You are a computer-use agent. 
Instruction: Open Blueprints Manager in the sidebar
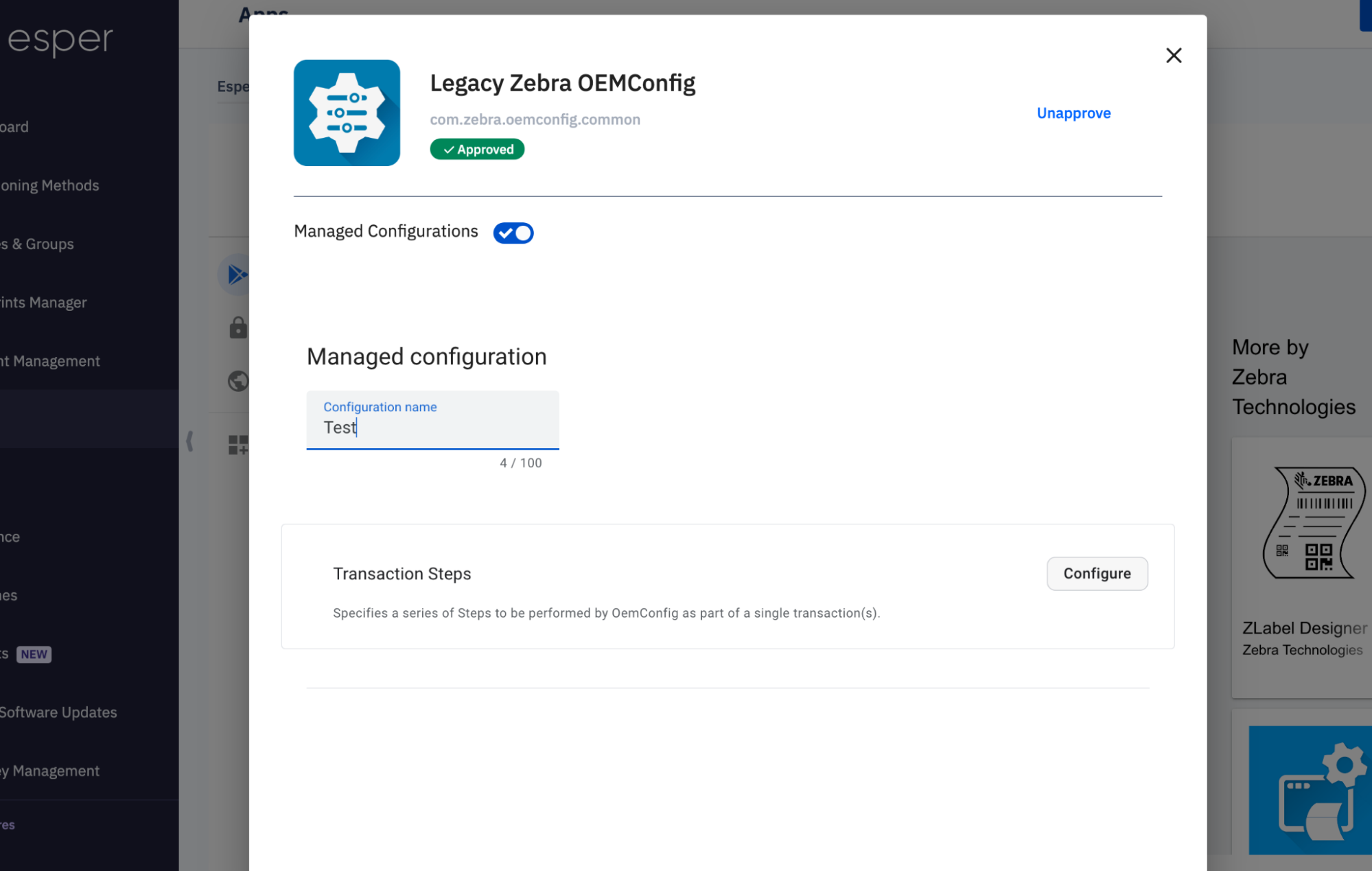tap(43, 302)
